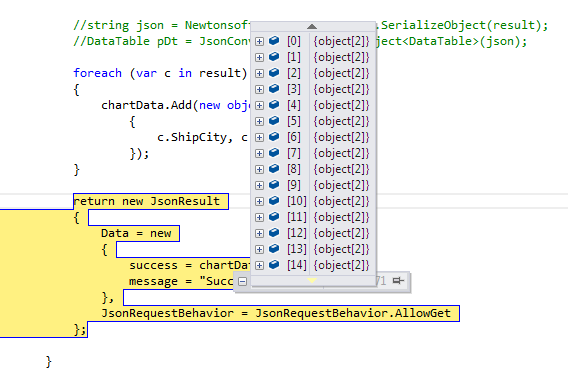Click the object cube icon for [9]
The width and height of the screenshot is (568, 385).
click(274, 184)
